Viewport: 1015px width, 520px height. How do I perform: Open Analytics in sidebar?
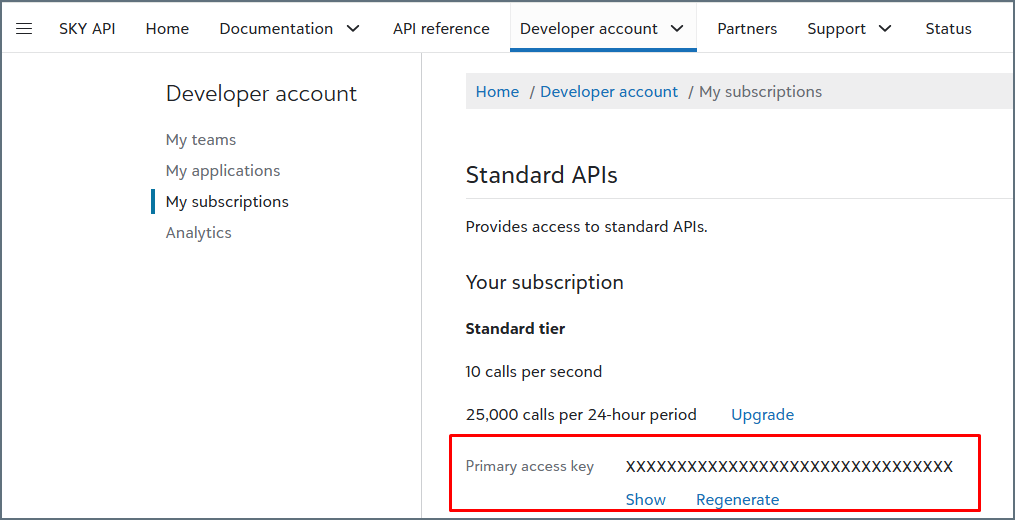pos(198,232)
